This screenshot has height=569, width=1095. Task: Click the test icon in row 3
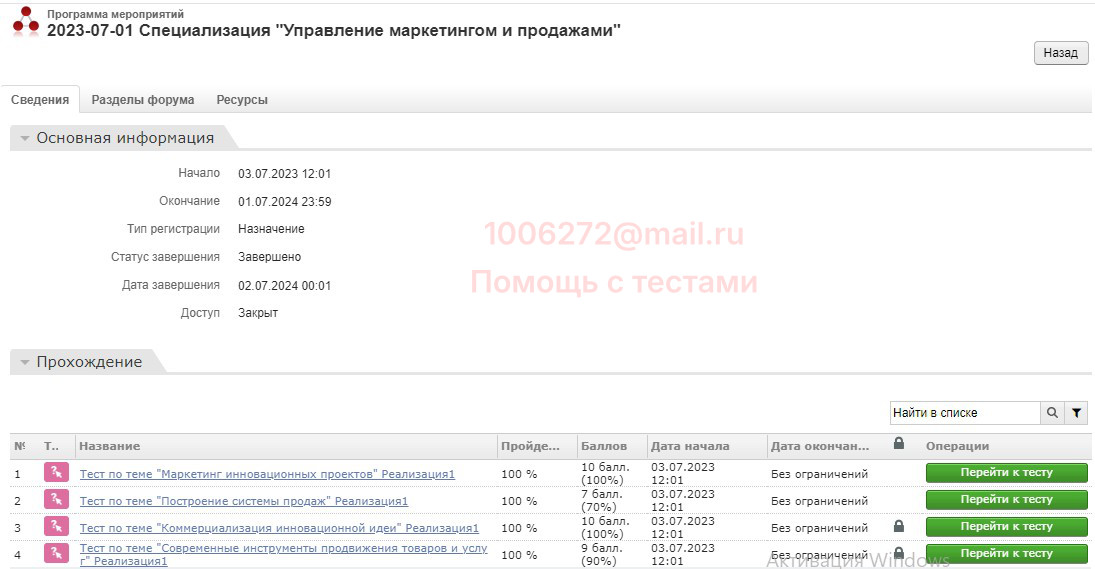56,527
